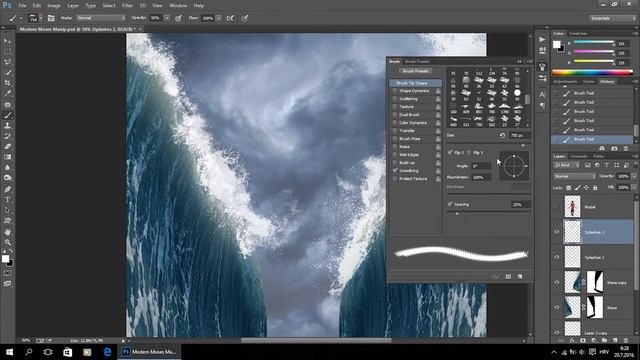
Task: Lock transparent pixels of layer
Action: [x=569, y=188]
